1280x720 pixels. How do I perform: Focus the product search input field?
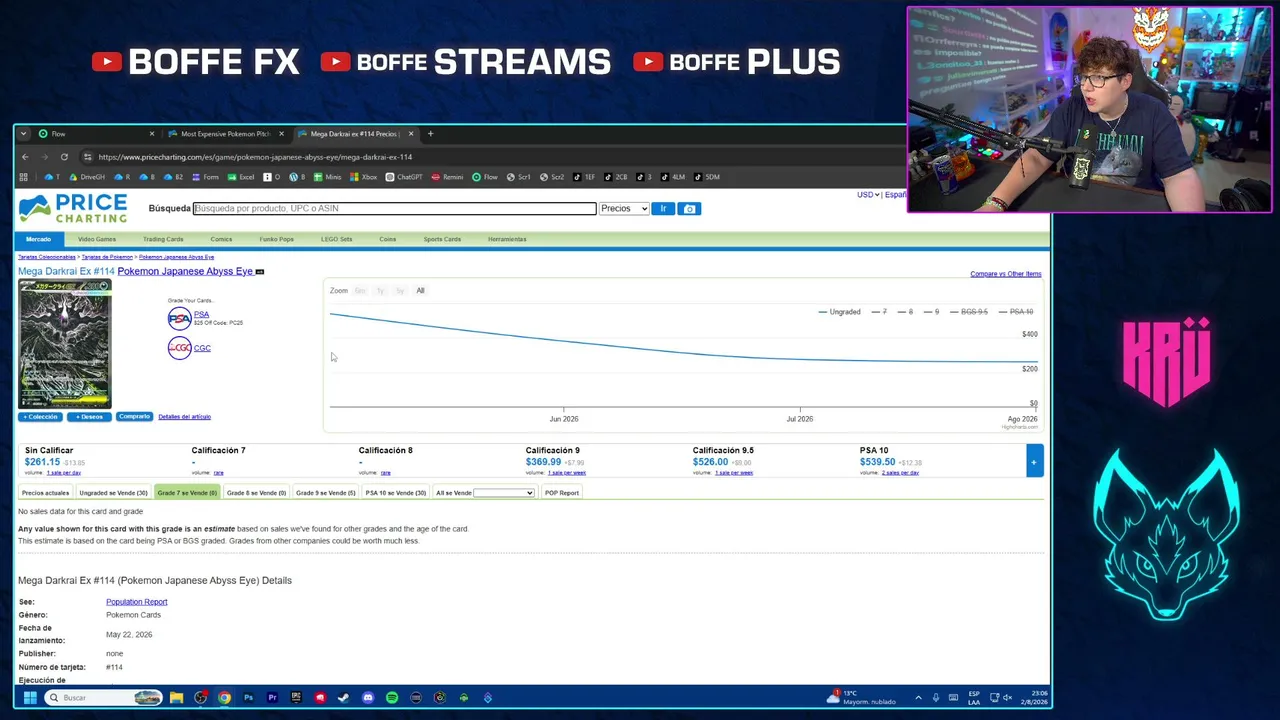(x=395, y=208)
